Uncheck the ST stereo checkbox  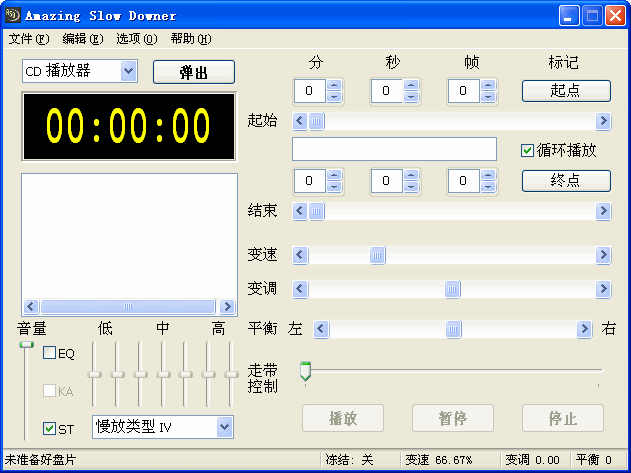(x=49, y=428)
